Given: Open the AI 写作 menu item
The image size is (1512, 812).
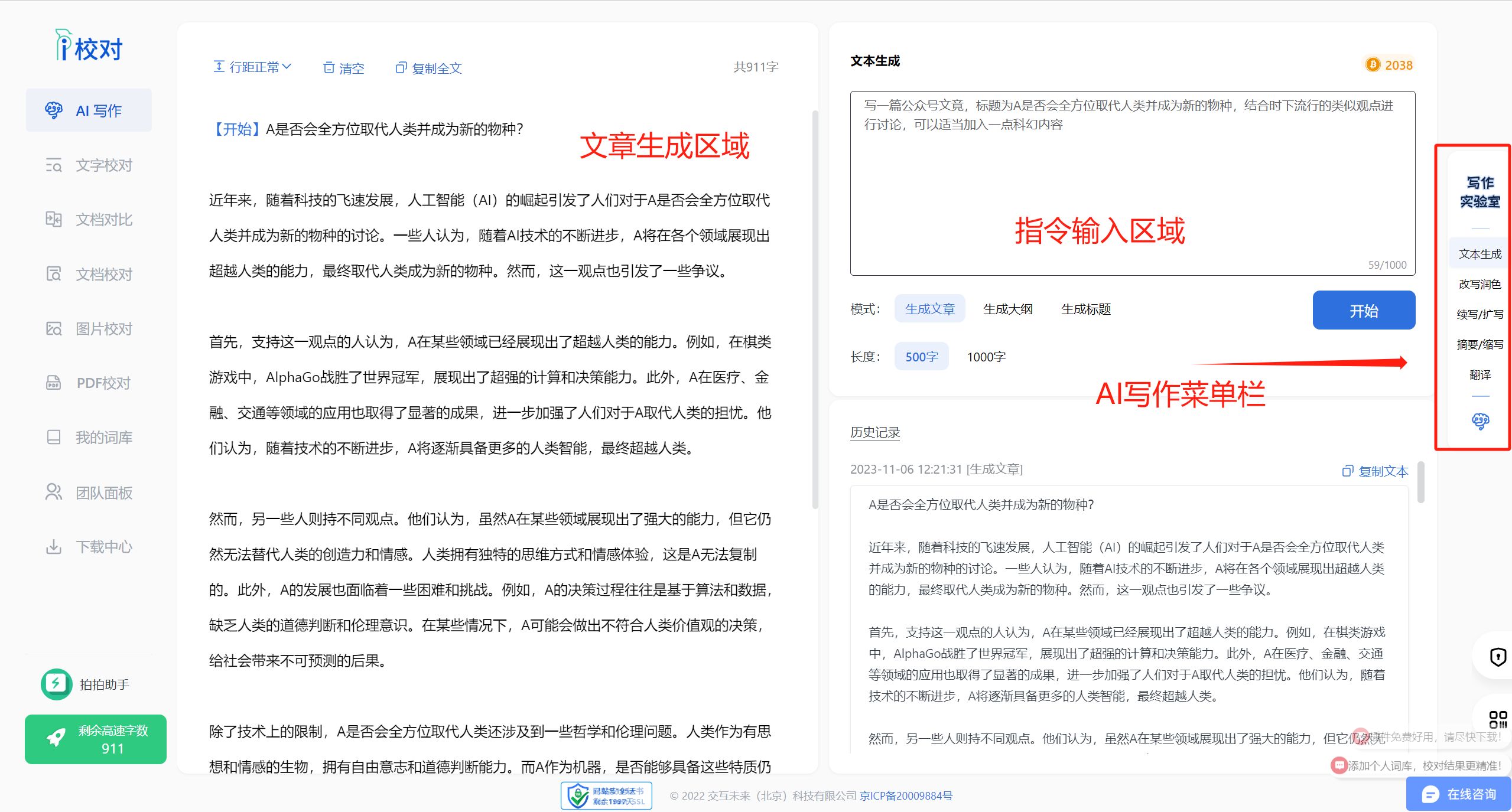Looking at the screenshot, I should [89, 110].
